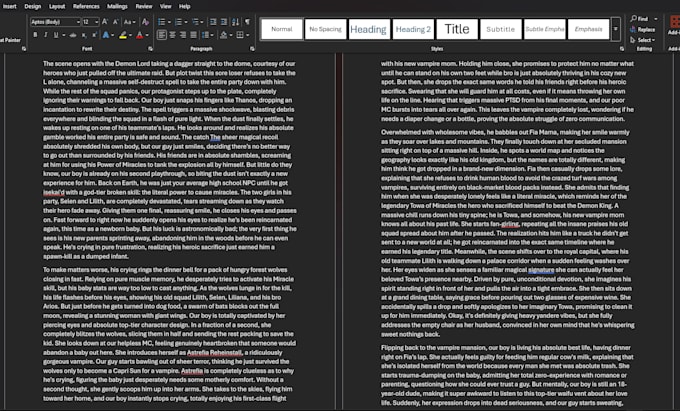Expand the underline style dropdown arrow
Image resolution: width=680 pixels, height=411 pixels.
click(x=64, y=35)
